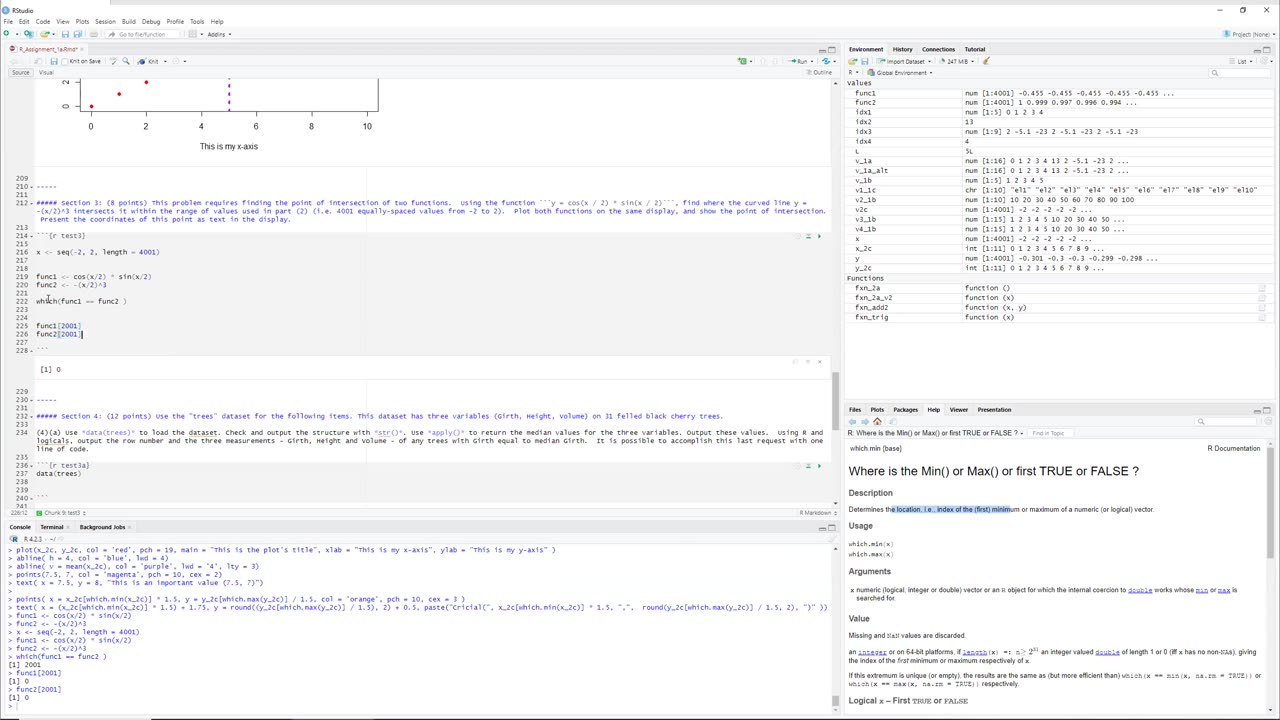Screen dimensions: 1280x720
Task: Insert a new code chunk
Action: (742, 61)
